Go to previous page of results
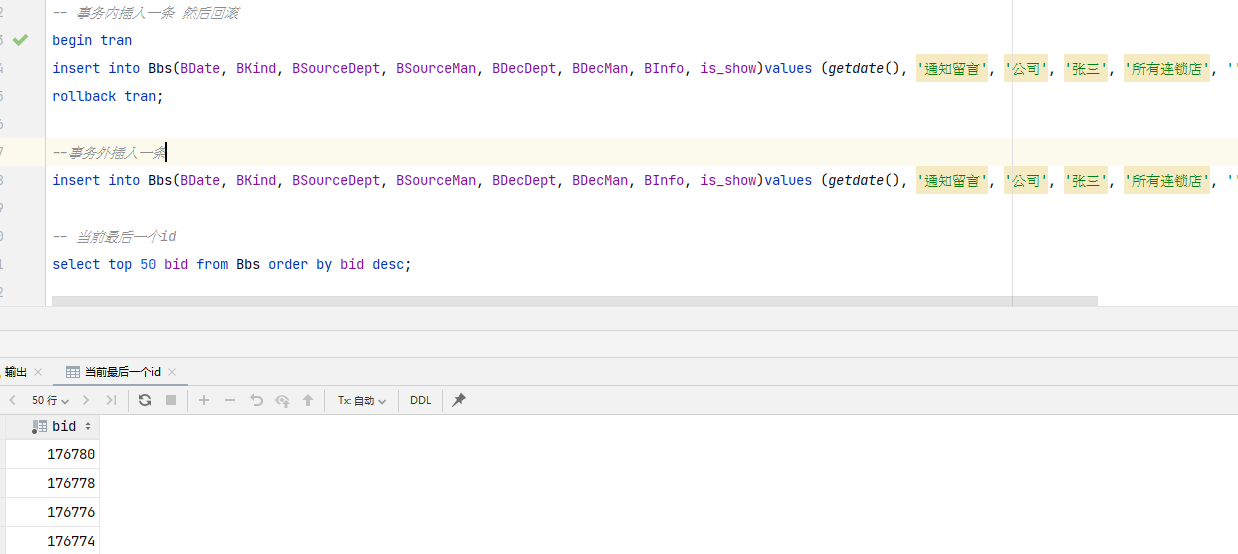This screenshot has height=554, width=1238. [13, 400]
